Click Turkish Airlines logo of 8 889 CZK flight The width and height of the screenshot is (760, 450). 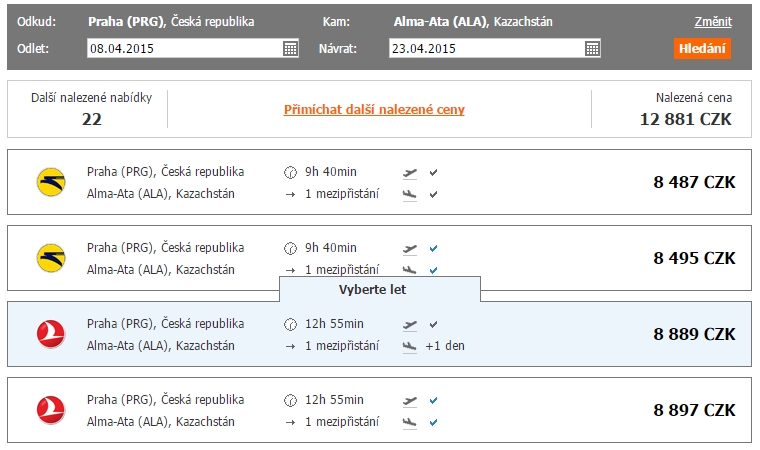tap(50, 334)
